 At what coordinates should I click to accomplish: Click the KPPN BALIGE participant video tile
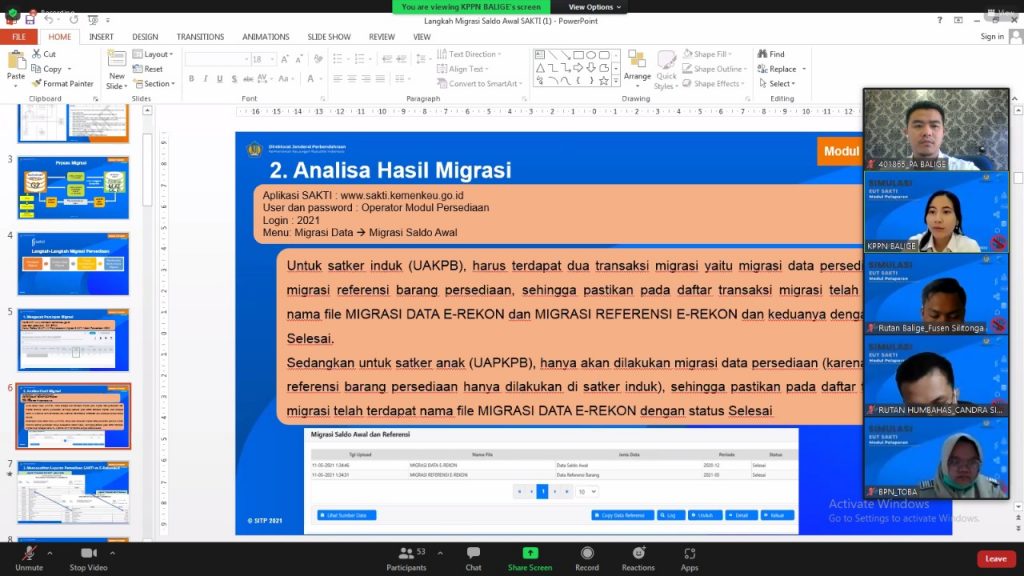[936, 212]
